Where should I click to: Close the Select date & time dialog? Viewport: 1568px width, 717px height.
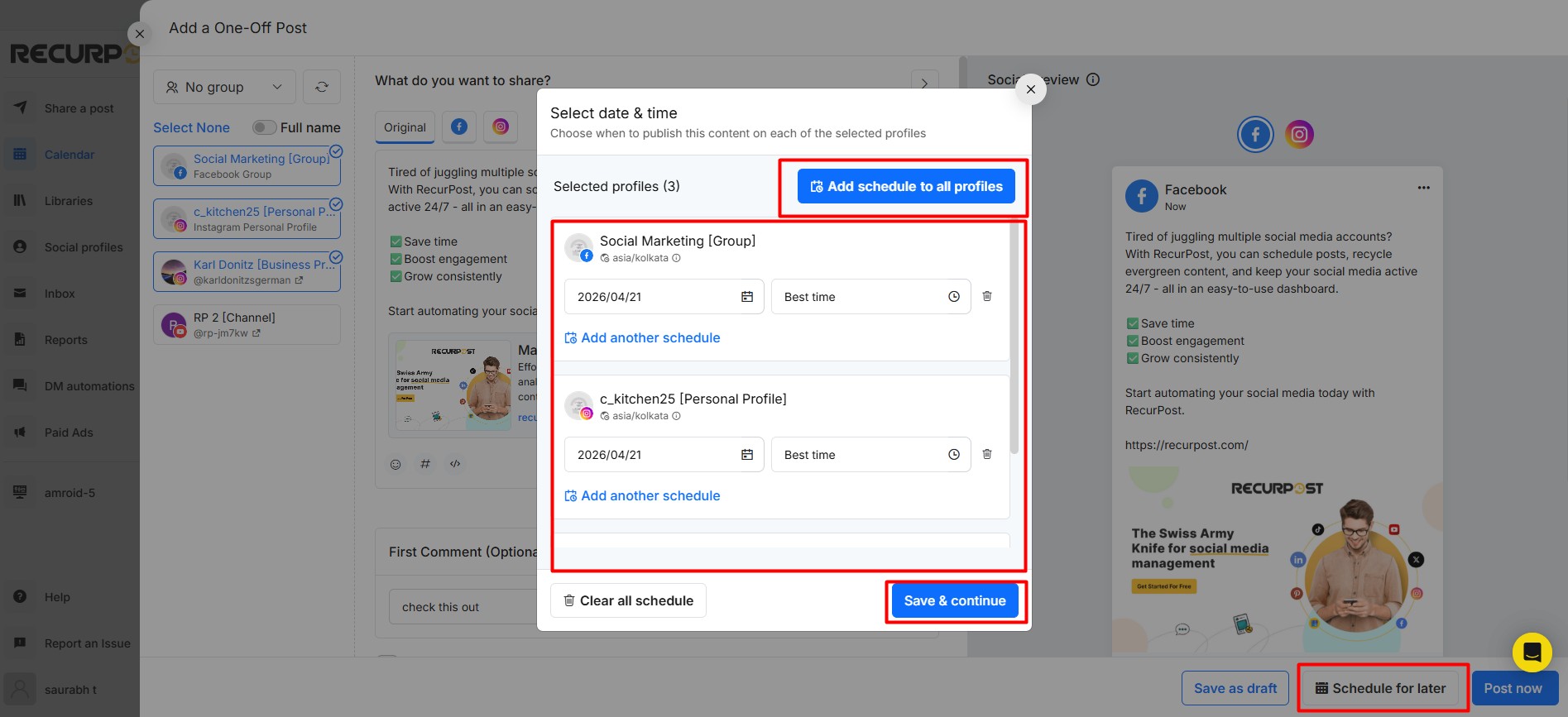coord(1030,89)
